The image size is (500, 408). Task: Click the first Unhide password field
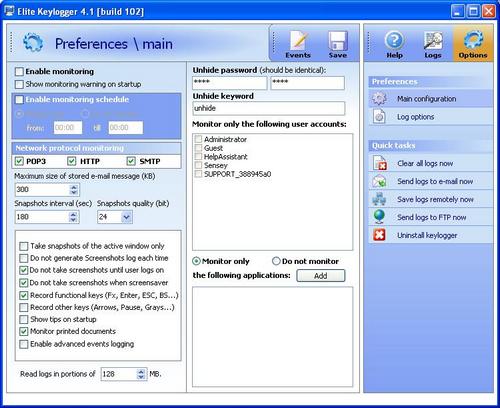230,83
